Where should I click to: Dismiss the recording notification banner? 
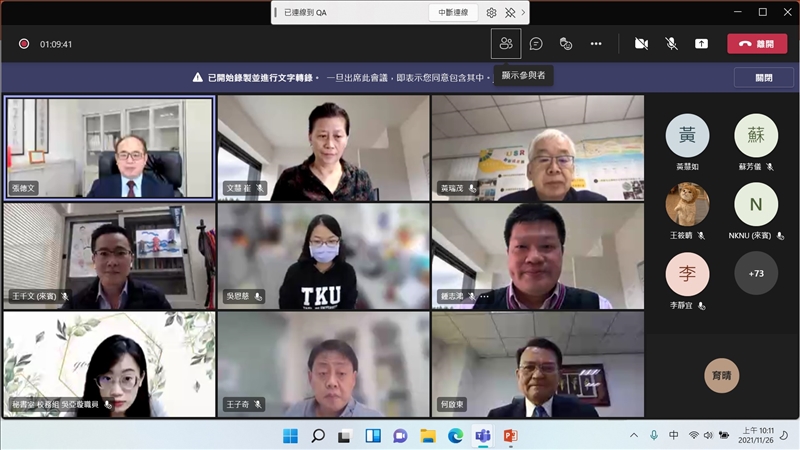point(763,77)
